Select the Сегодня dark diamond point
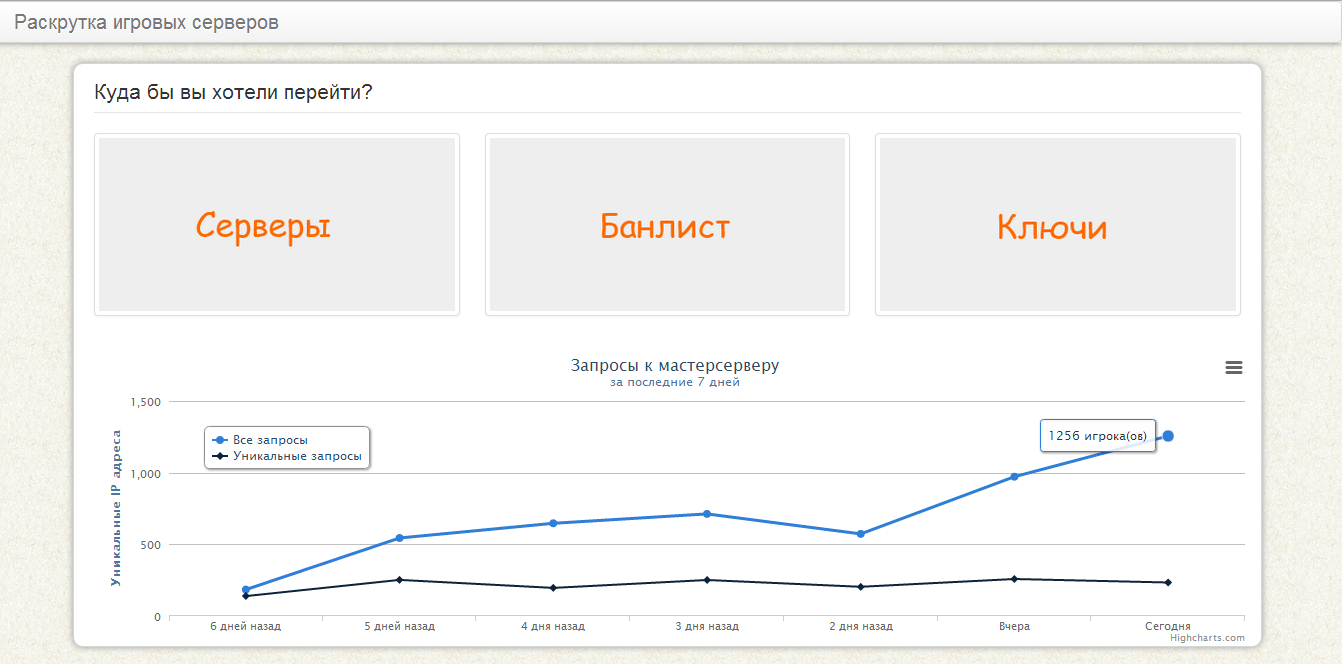Viewport: 1342px width, 664px height. [x=1168, y=583]
